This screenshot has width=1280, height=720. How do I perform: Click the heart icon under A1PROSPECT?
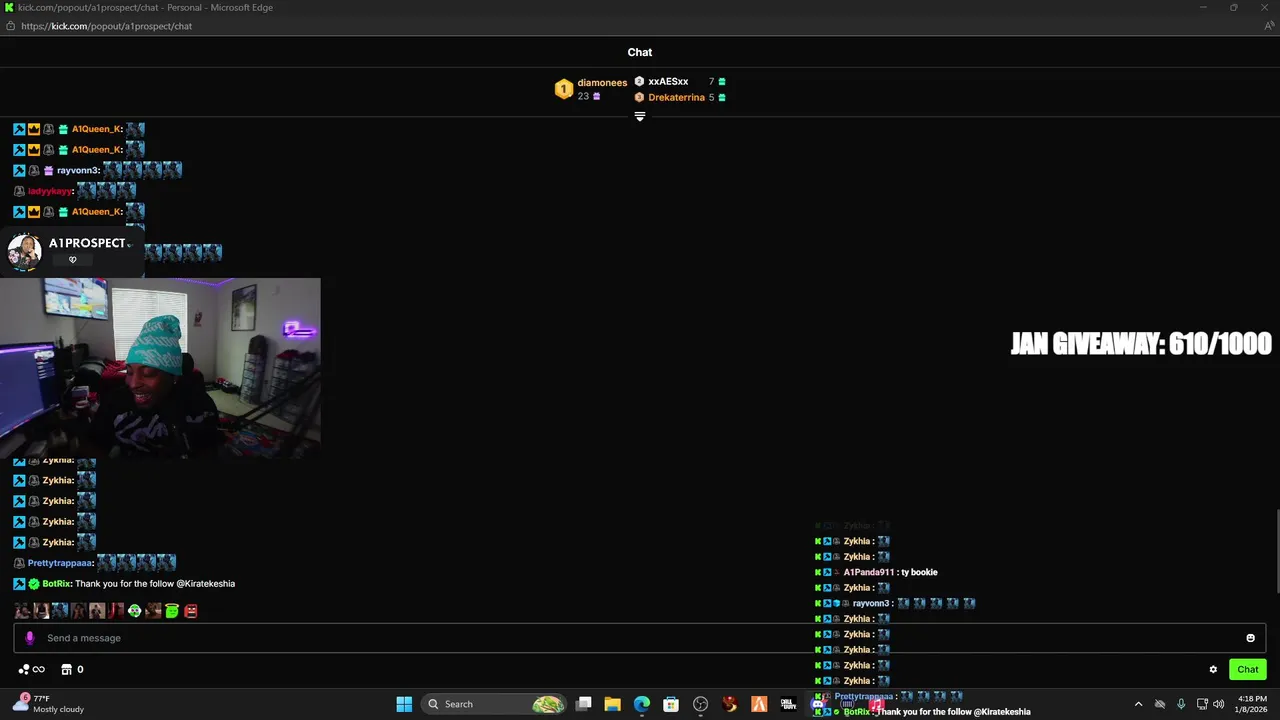(x=72, y=260)
